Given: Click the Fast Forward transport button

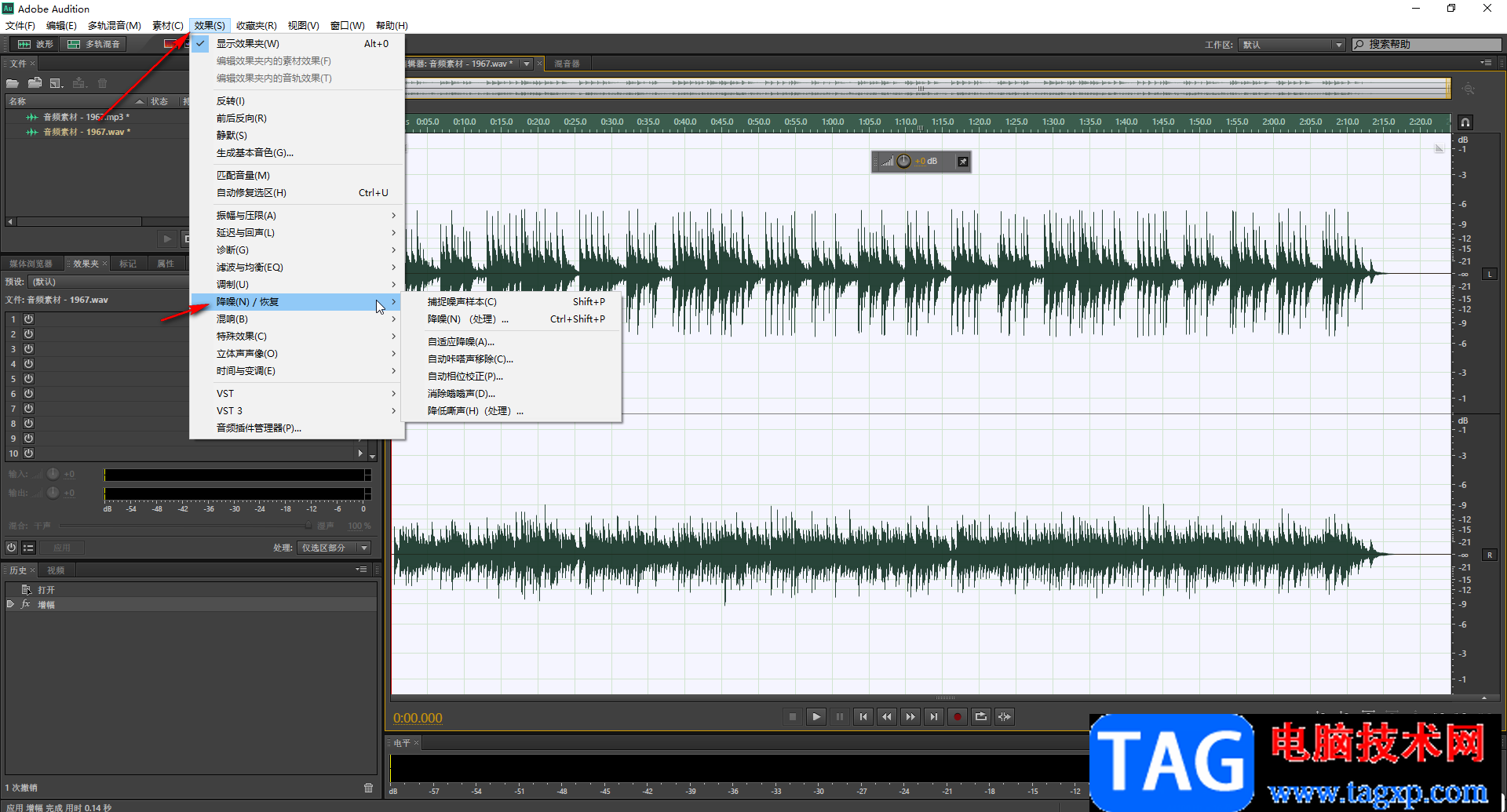Looking at the screenshot, I should click(x=910, y=716).
